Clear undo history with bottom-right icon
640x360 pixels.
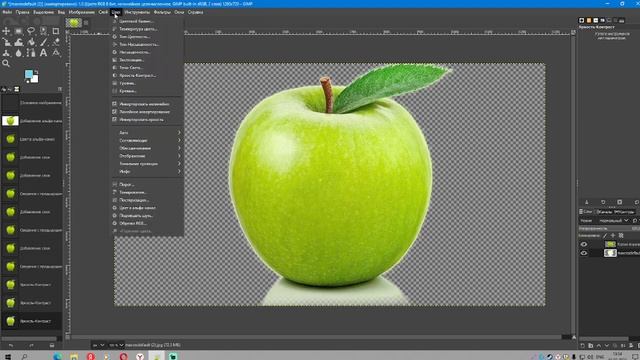[52, 345]
